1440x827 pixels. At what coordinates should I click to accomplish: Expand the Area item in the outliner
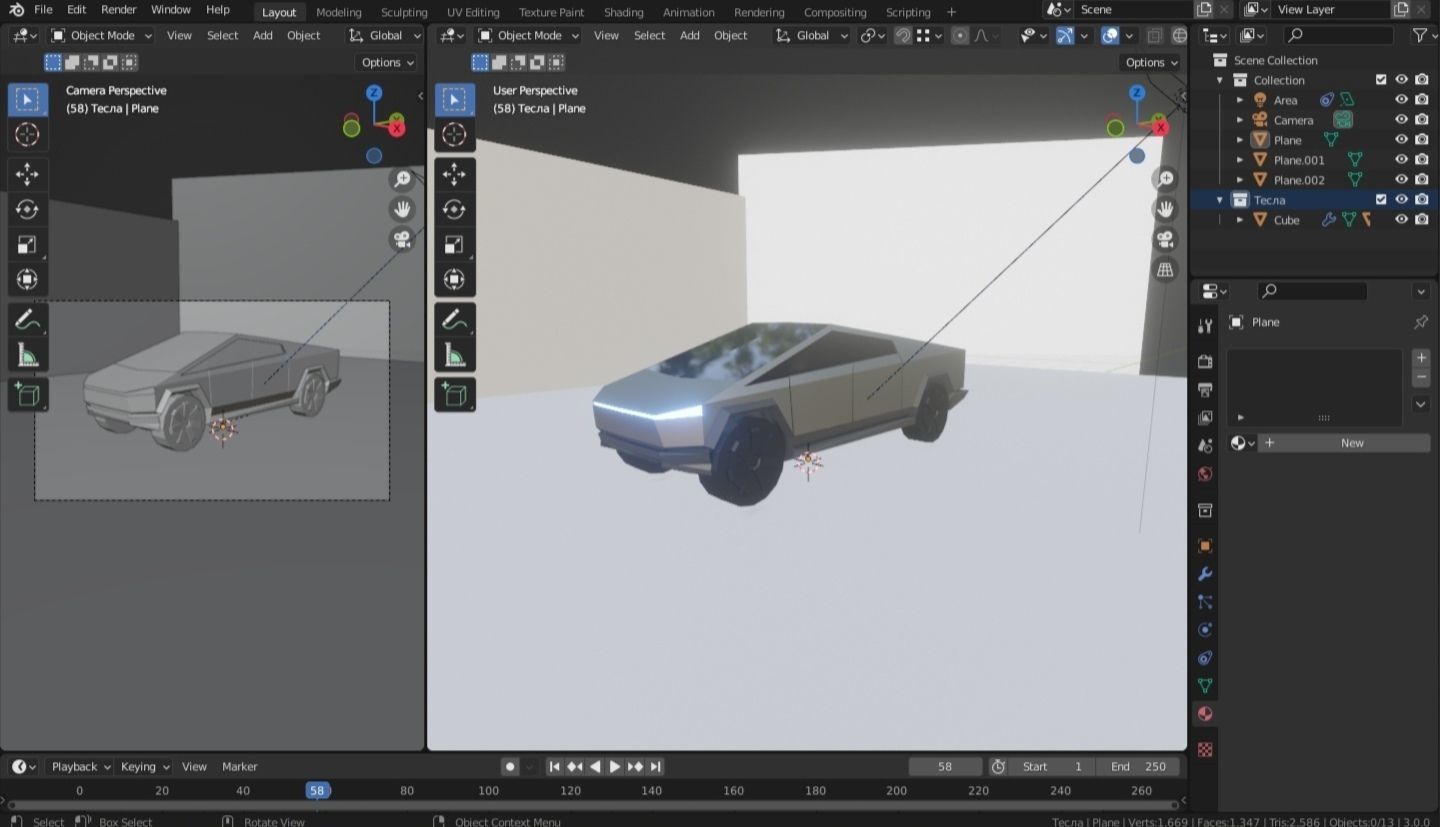pyautogui.click(x=1240, y=100)
